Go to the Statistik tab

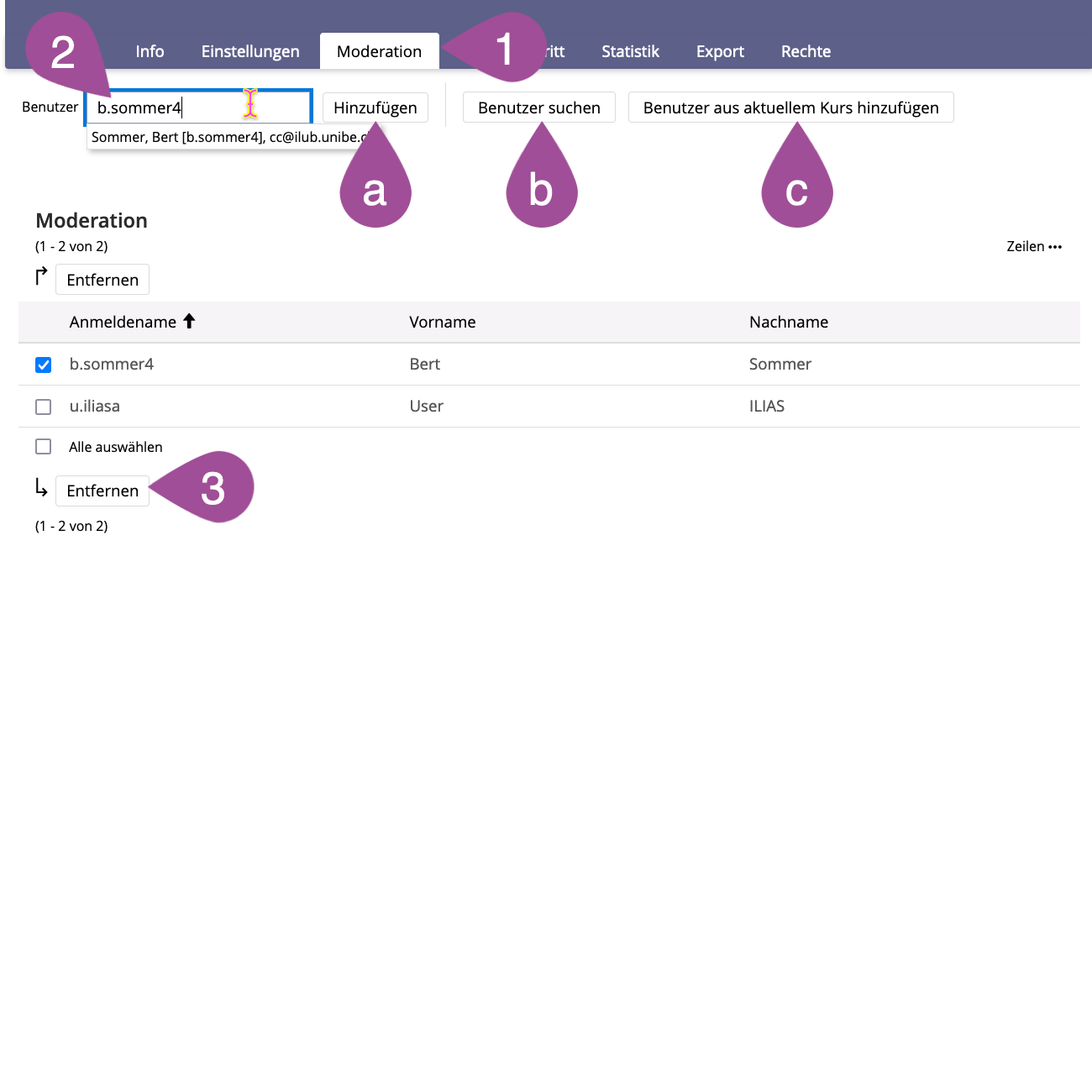coord(630,51)
